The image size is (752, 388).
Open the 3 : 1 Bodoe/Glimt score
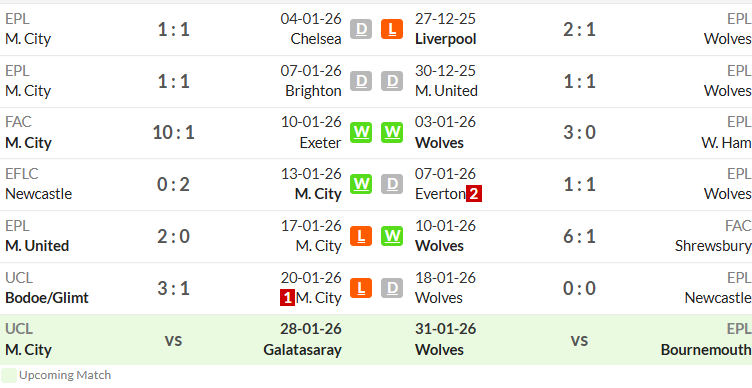pyautogui.click(x=173, y=288)
